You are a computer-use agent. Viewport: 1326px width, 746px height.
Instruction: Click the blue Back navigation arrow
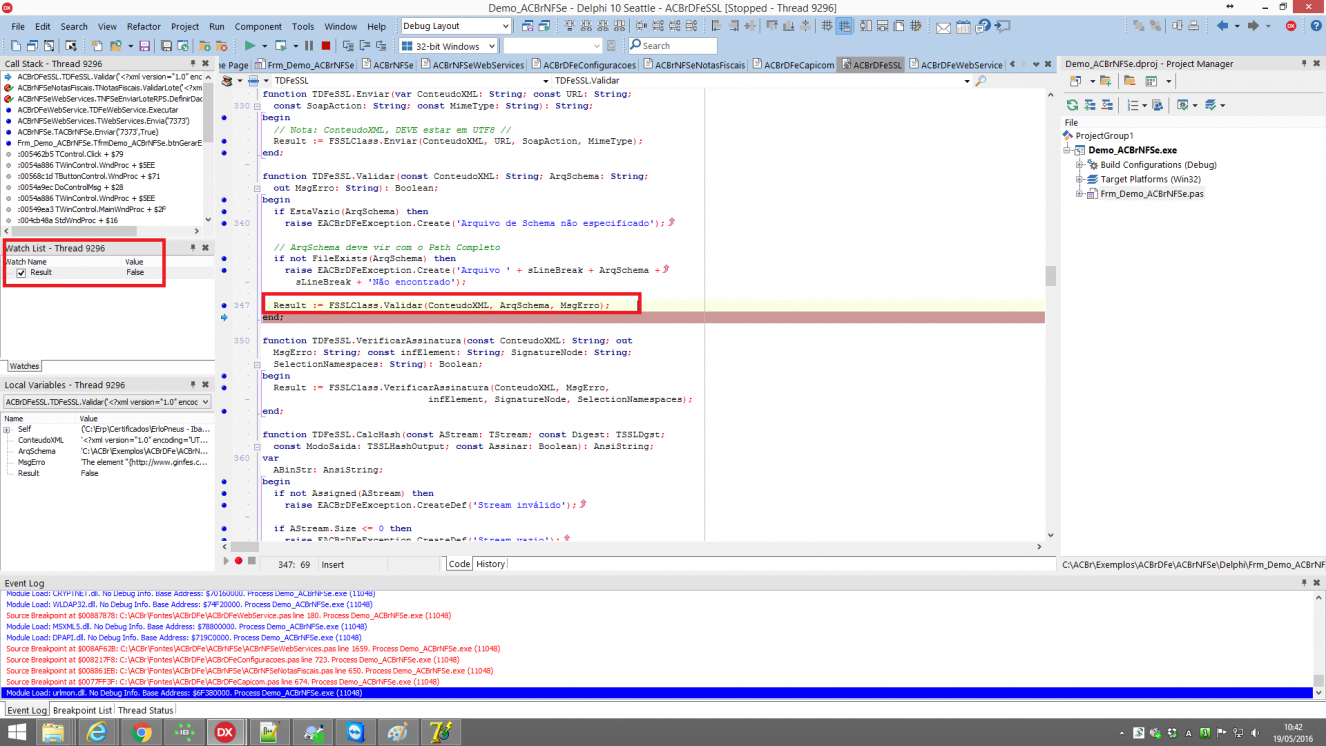(x=1222, y=26)
